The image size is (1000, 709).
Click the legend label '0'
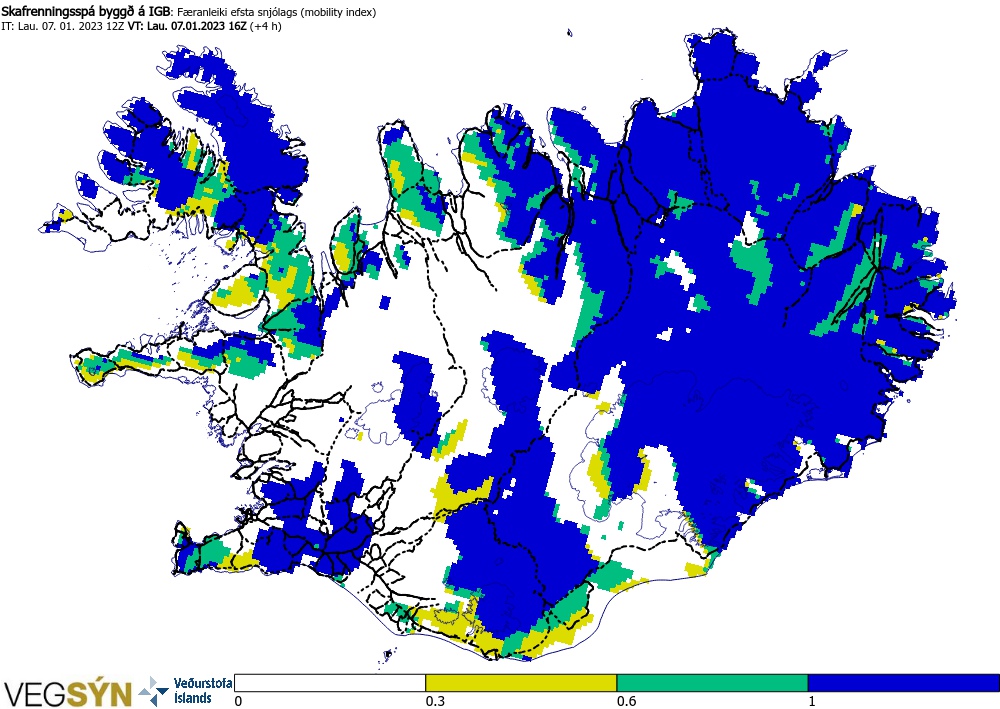(x=239, y=701)
